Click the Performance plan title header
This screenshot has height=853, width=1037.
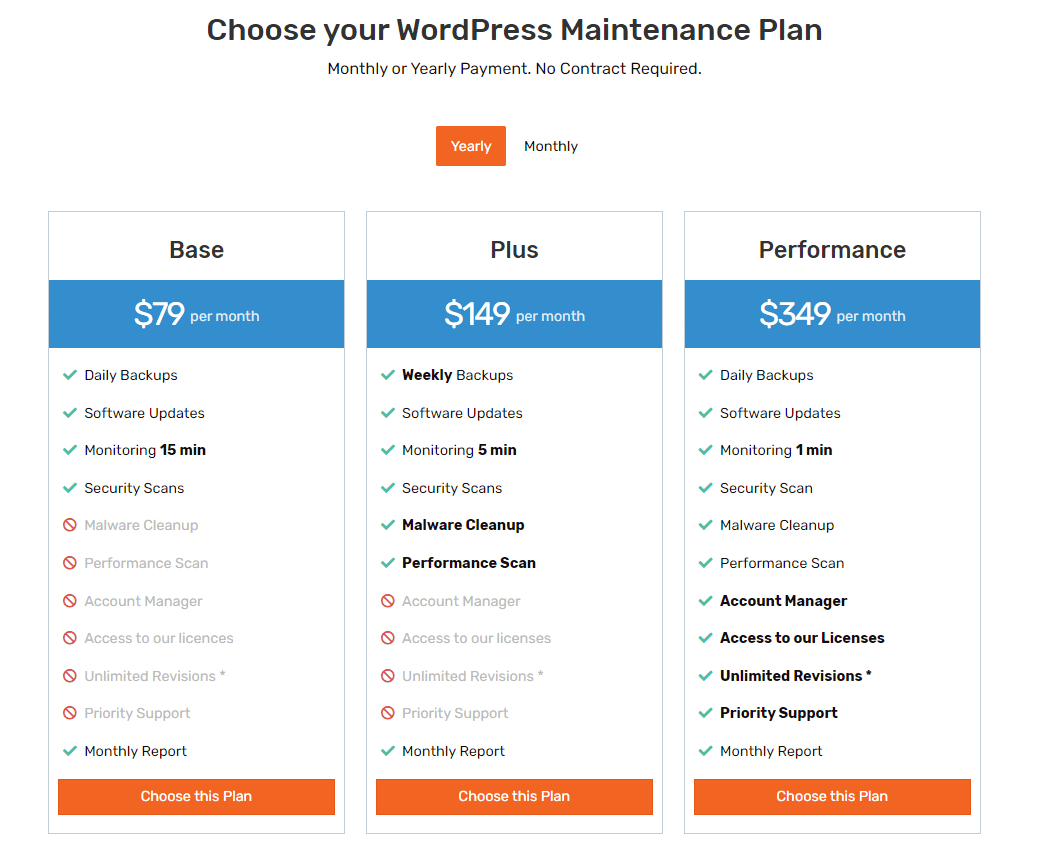click(831, 249)
